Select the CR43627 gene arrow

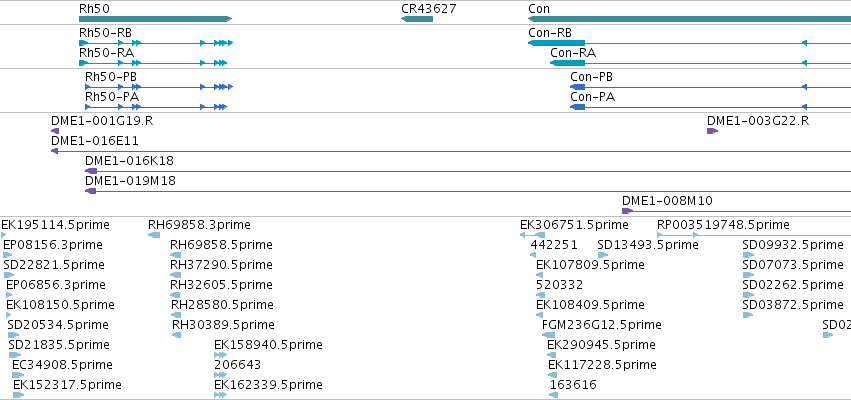click(x=417, y=19)
